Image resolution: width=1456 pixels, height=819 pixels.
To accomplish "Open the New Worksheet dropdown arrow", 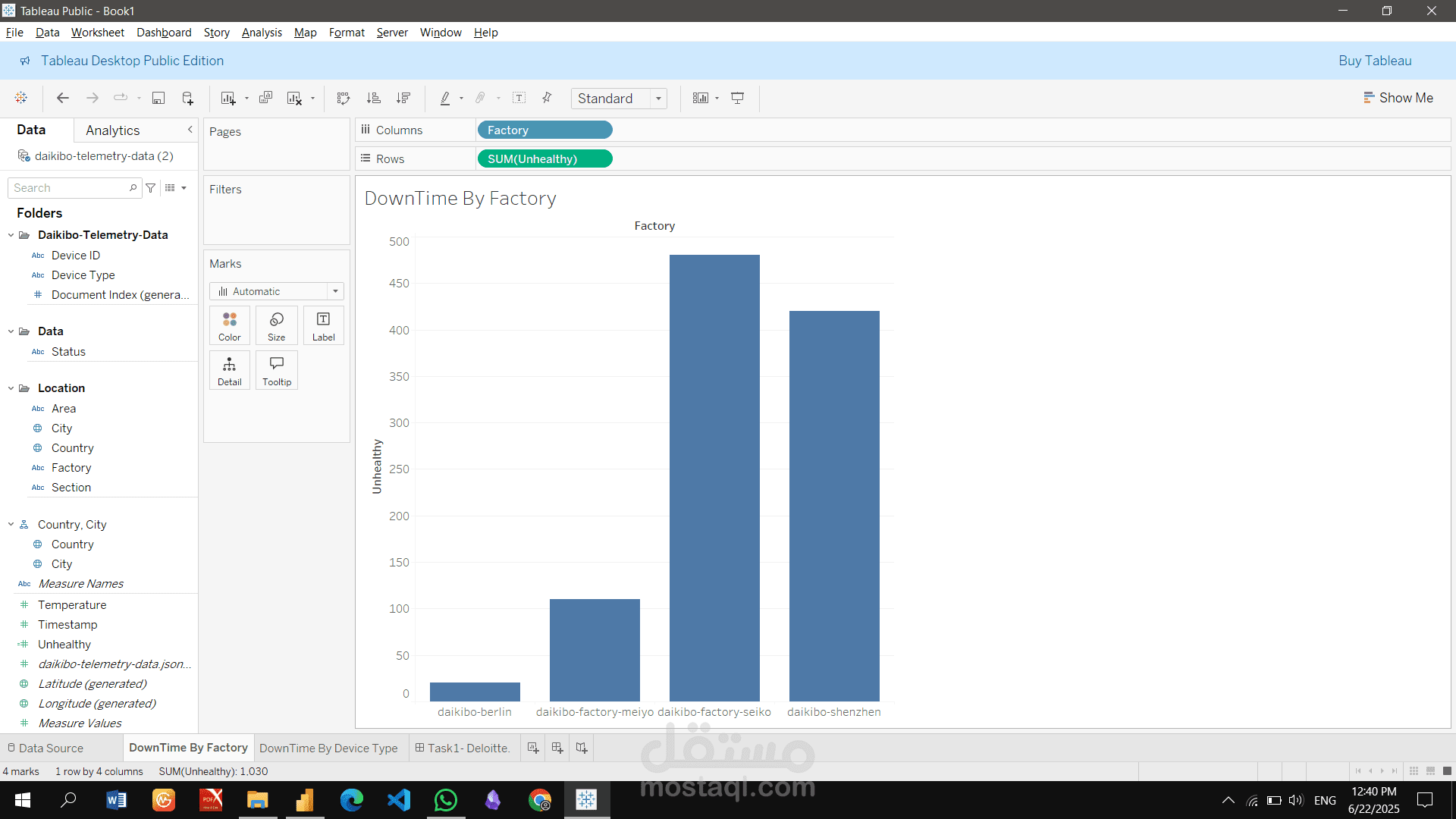I will 246,99.
